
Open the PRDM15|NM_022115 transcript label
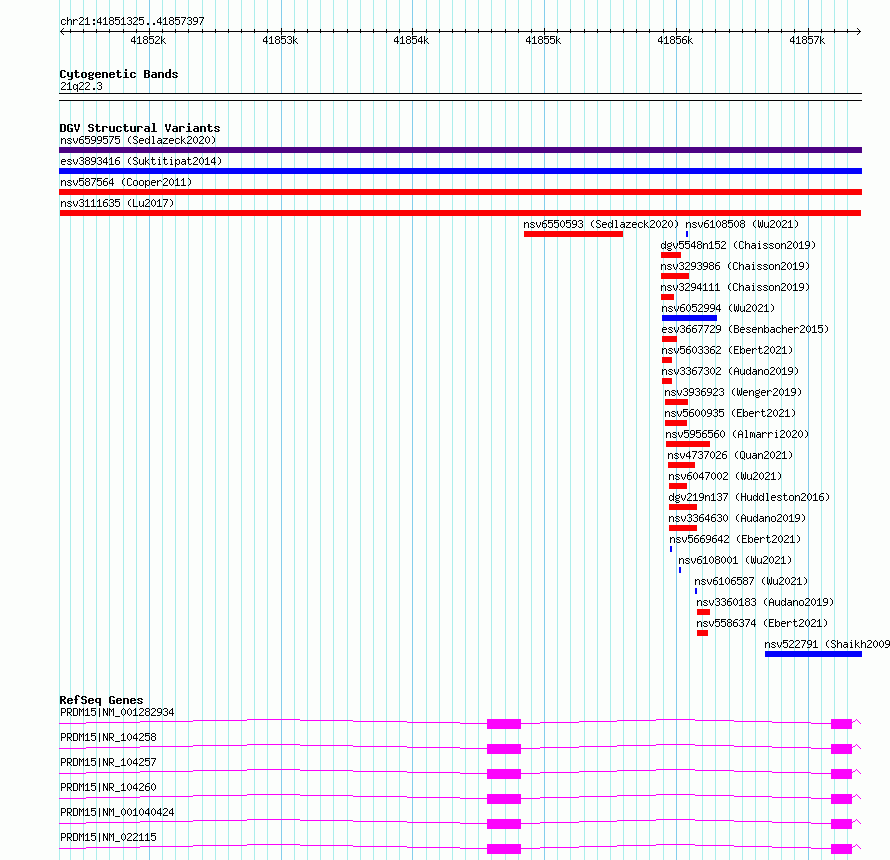pos(108,837)
